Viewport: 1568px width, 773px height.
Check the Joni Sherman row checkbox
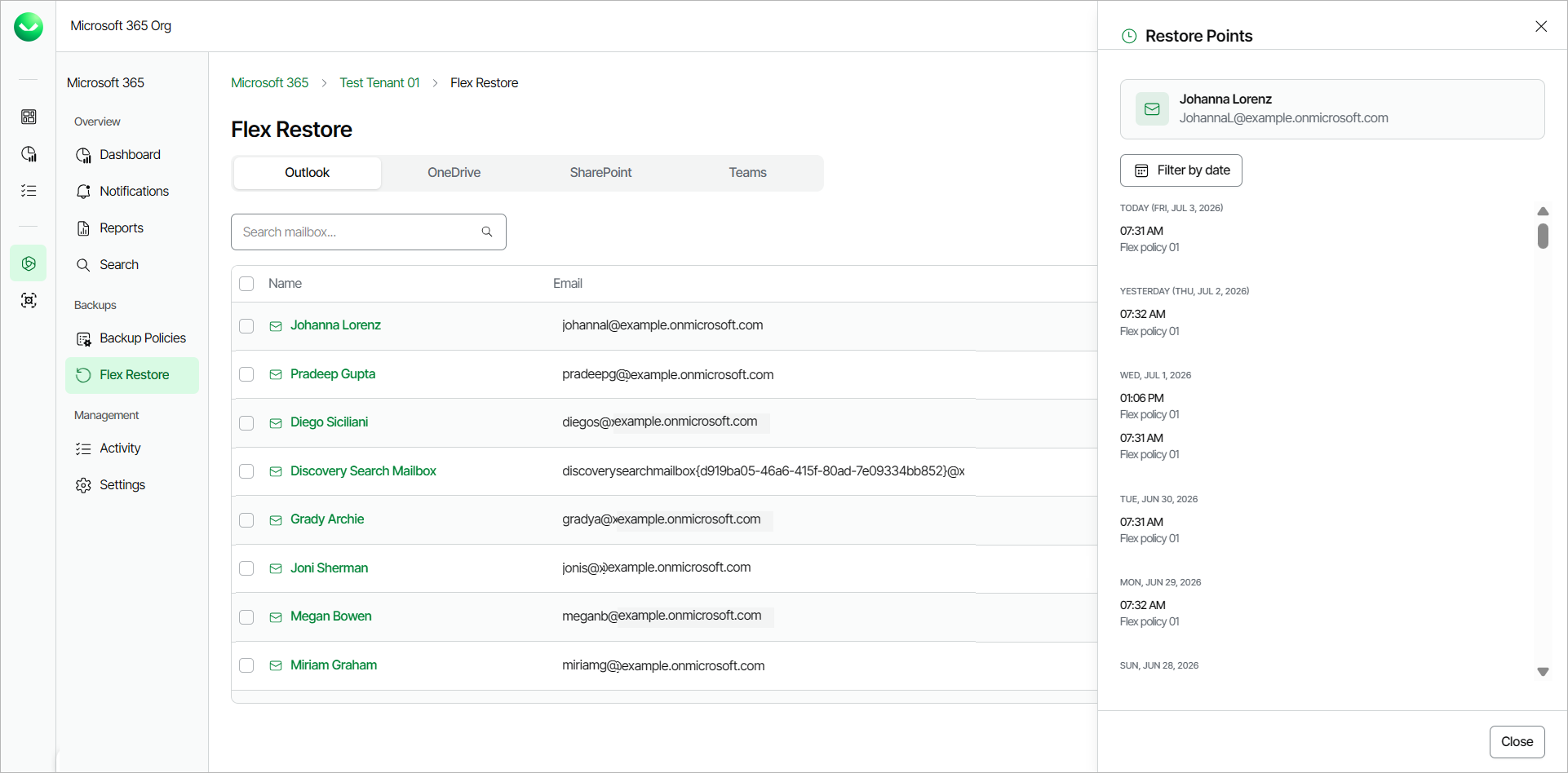point(246,568)
